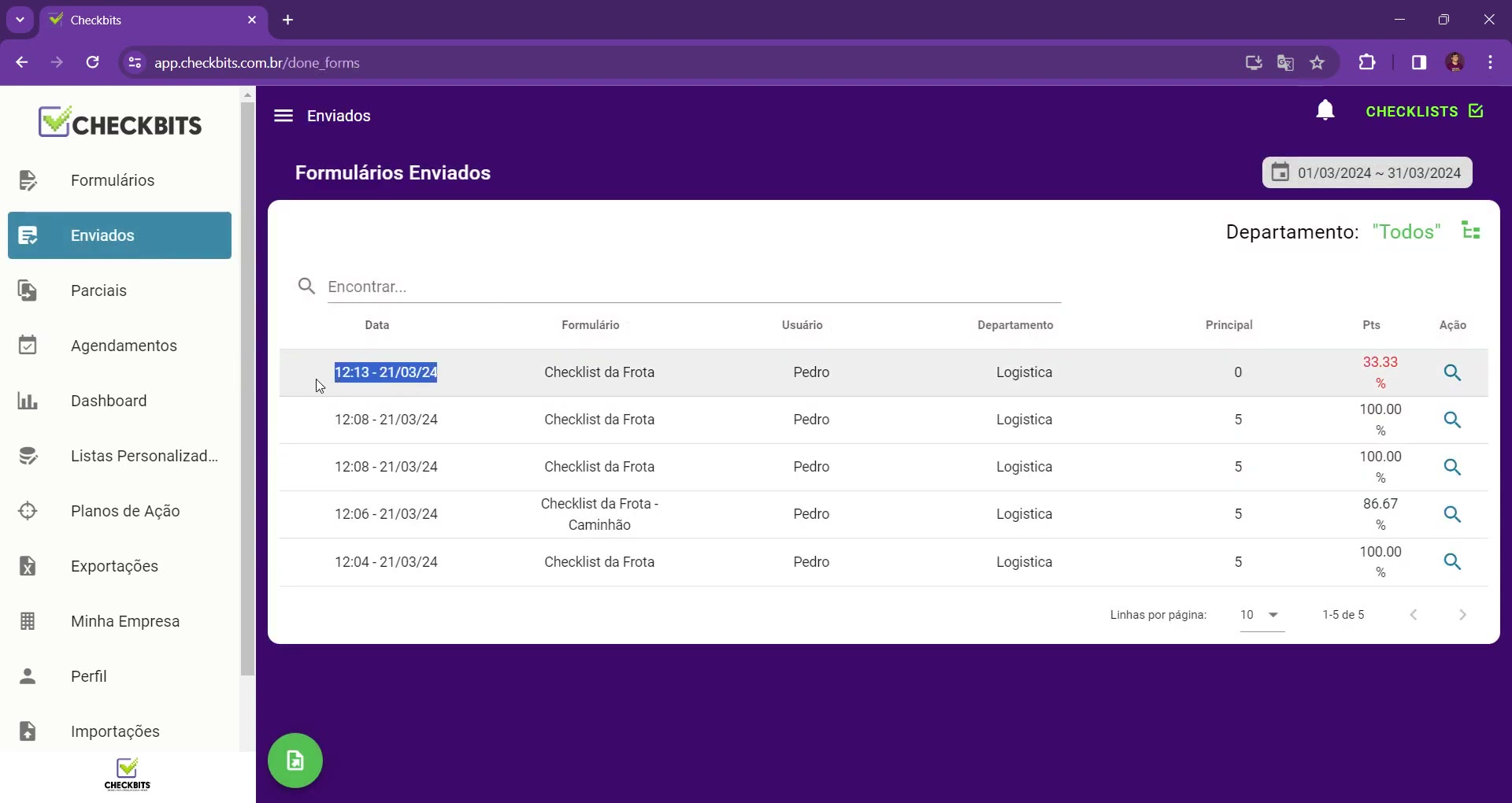Screen dimensions: 1512x803
Task: Install app icon in address bar
Action: click(x=1253, y=62)
